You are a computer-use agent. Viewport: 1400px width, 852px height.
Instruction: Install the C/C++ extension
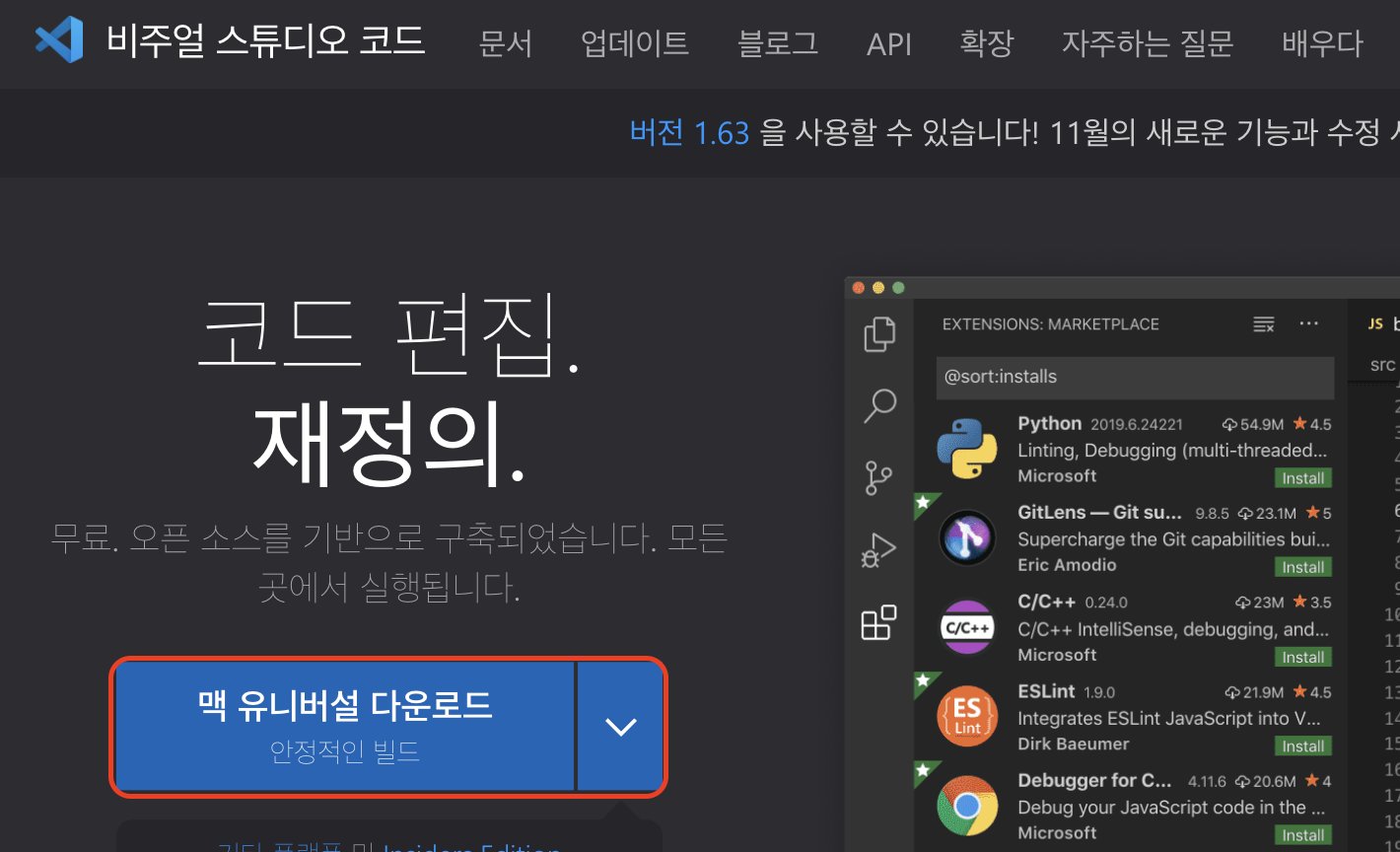[x=1303, y=657]
